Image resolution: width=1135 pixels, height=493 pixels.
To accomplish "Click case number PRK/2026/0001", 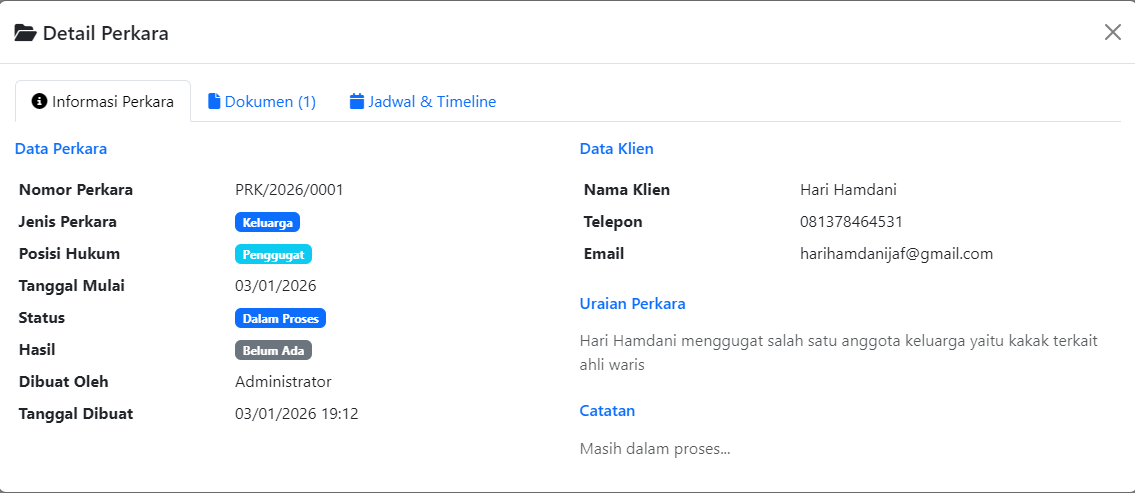I will tap(289, 190).
